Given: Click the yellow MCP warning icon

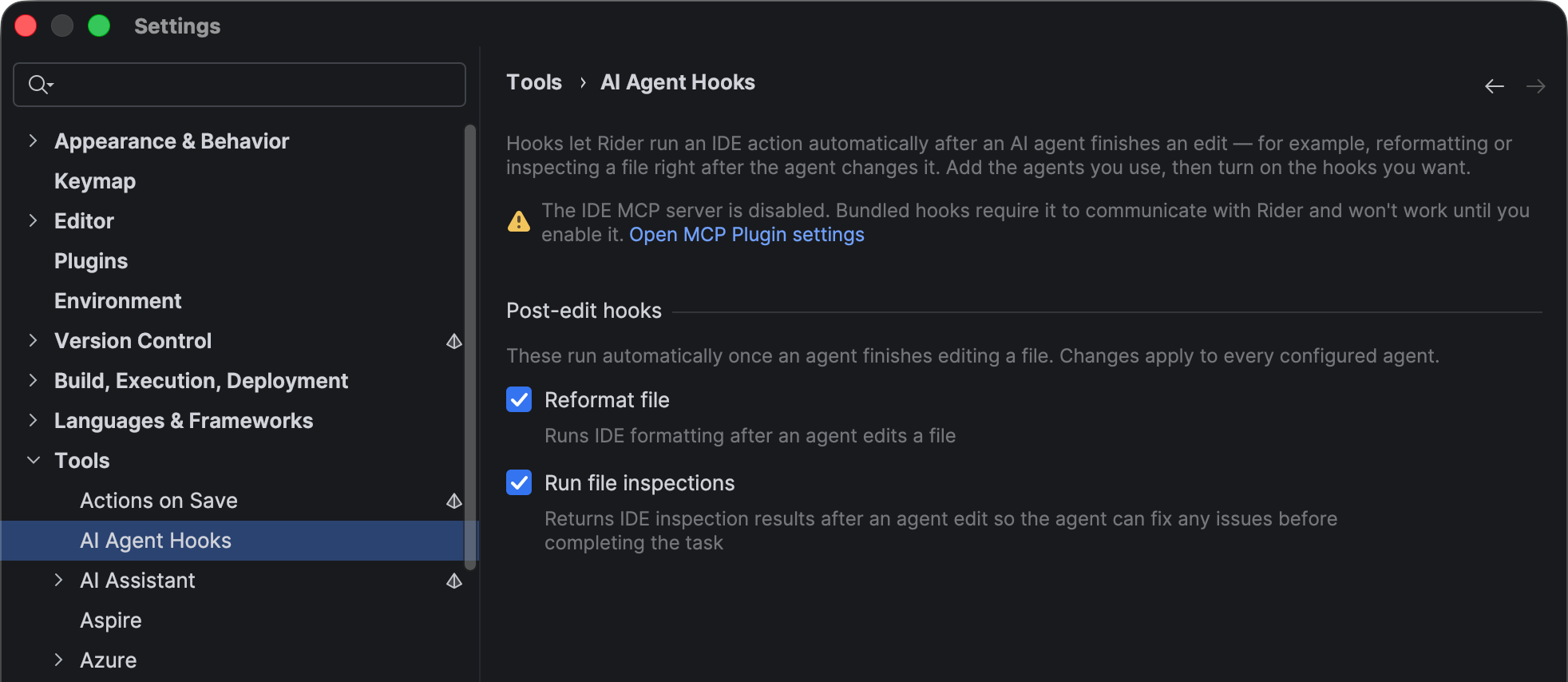Looking at the screenshot, I should click(519, 222).
